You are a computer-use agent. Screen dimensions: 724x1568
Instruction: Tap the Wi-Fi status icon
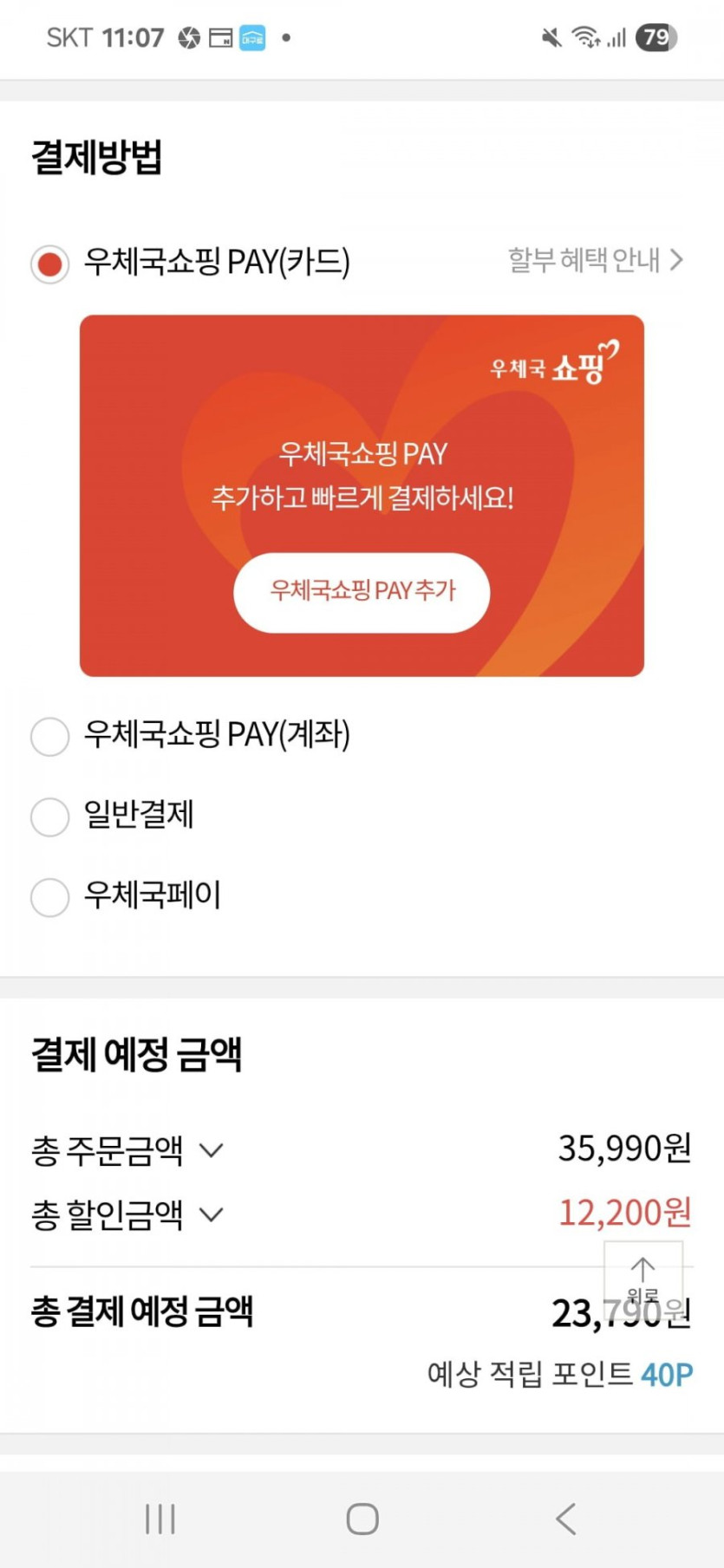coord(585,37)
